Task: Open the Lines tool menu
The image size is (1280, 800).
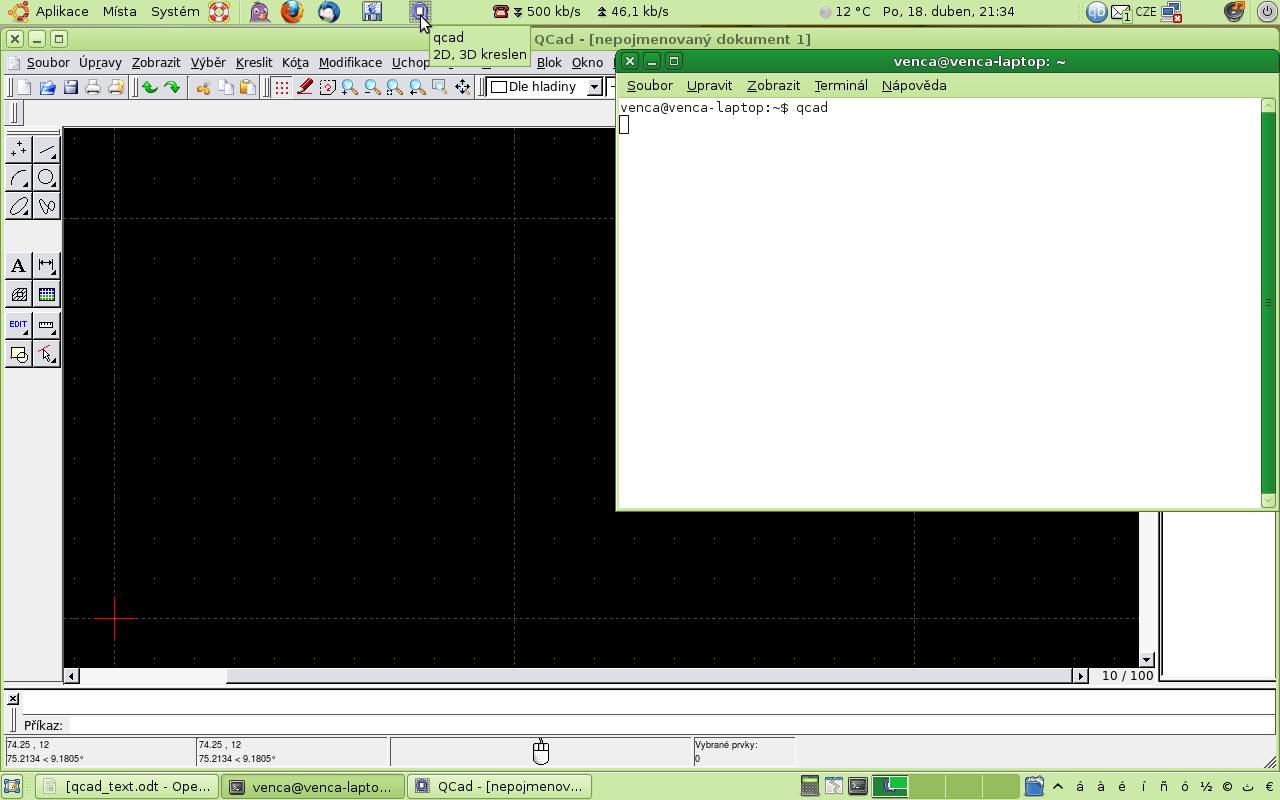Action: (x=47, y=150)
